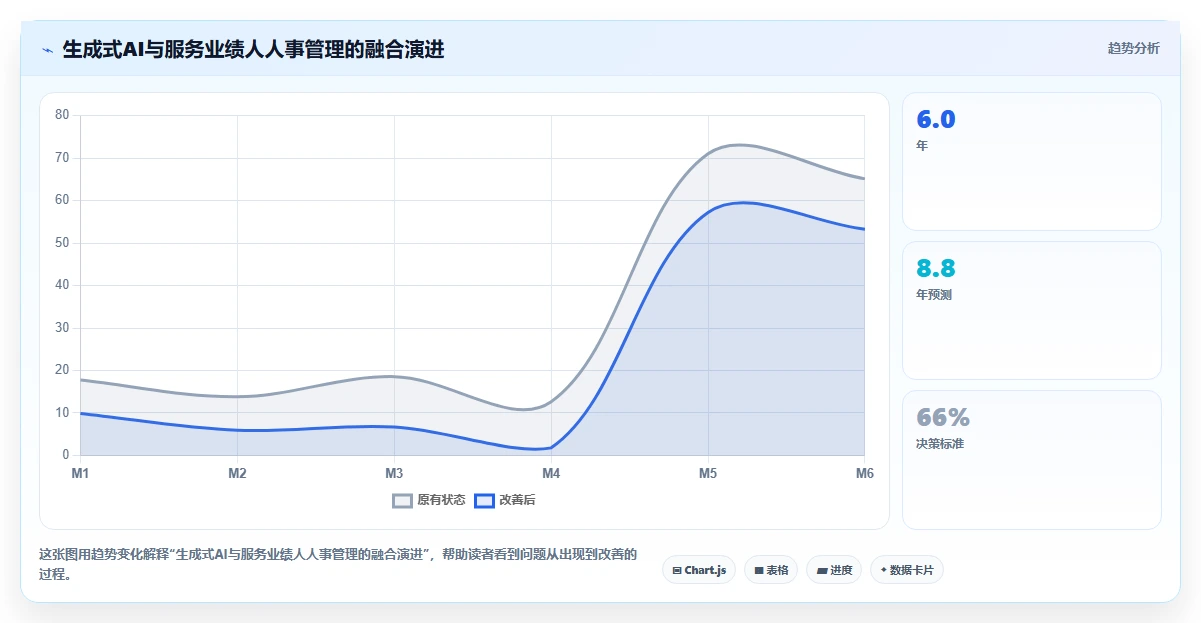The height and width of the screenshot is (623, 1201).
Task: Click the 趋势分析 label in header
Action: (1133, 48)
